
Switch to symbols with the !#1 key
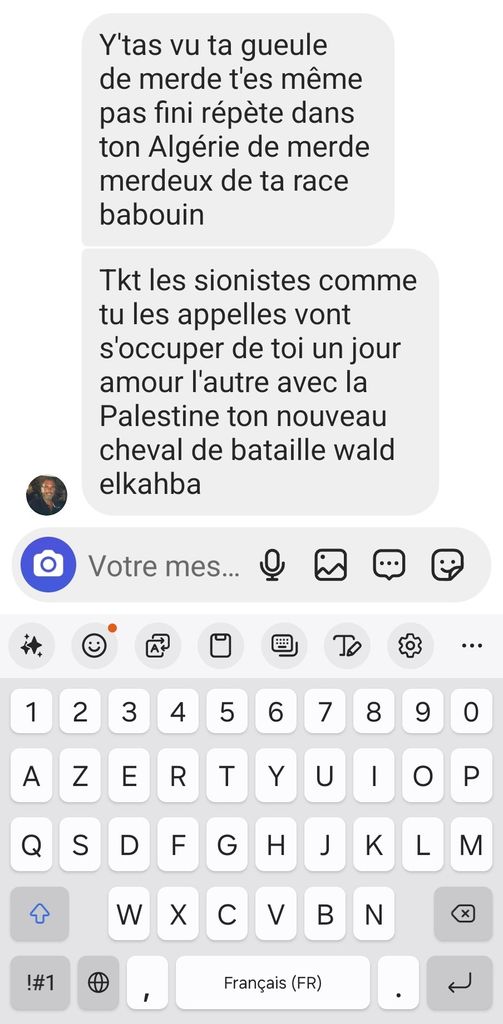[40, 982]
